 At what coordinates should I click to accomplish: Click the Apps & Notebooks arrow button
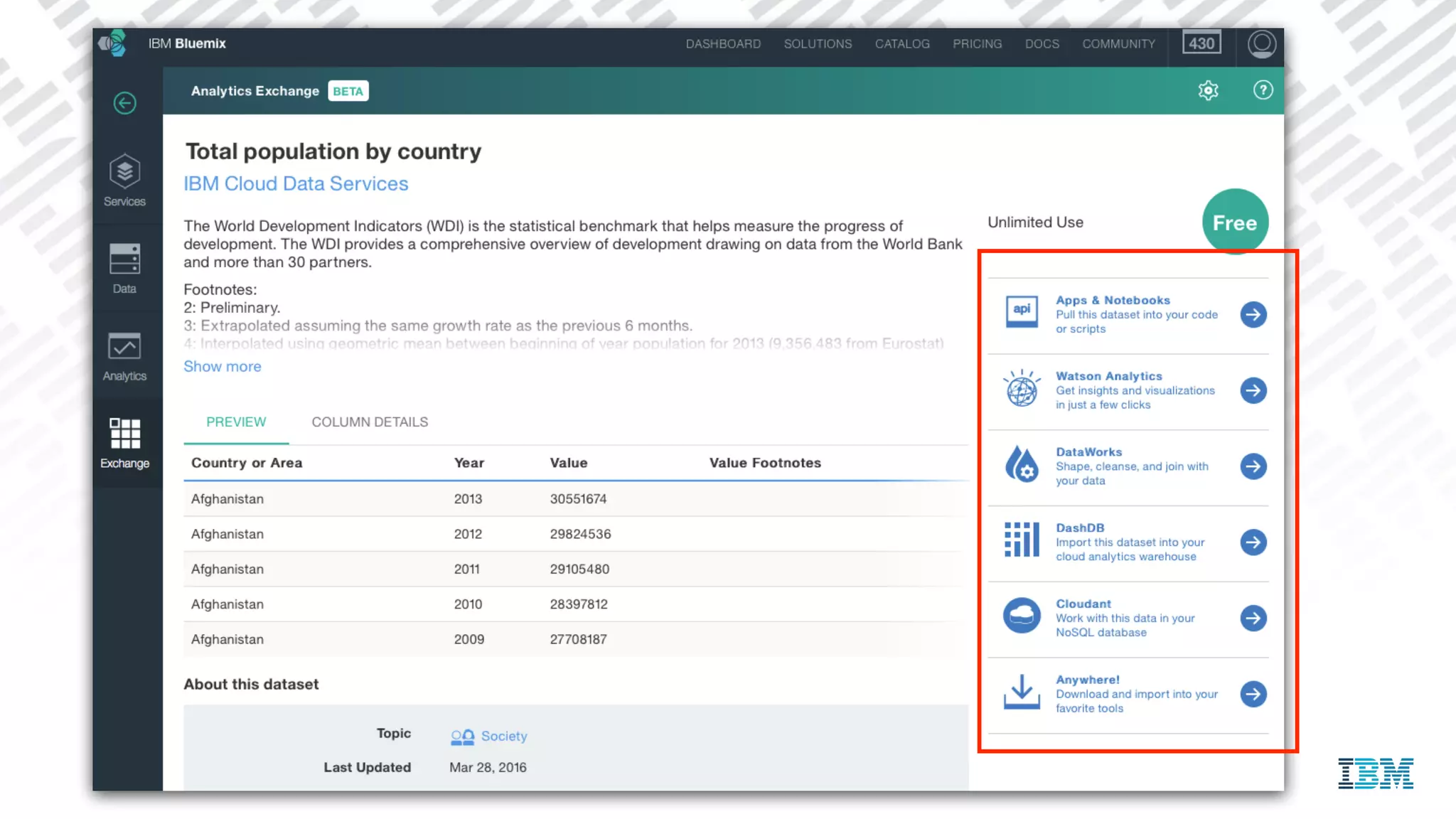pos(1253,314)
